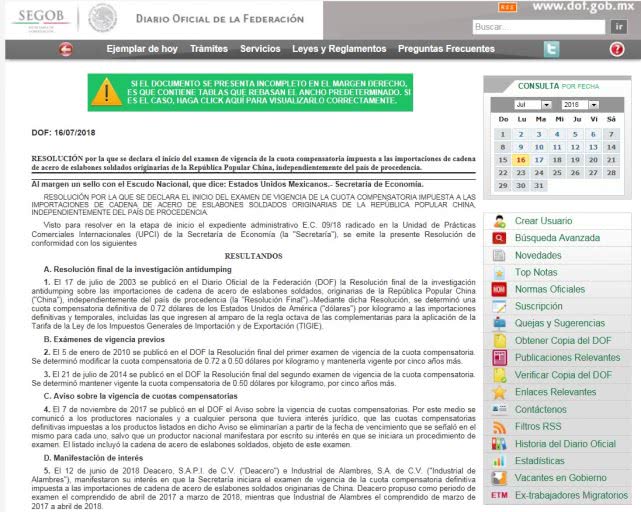Click the Ir search button

tap(619, 27)
